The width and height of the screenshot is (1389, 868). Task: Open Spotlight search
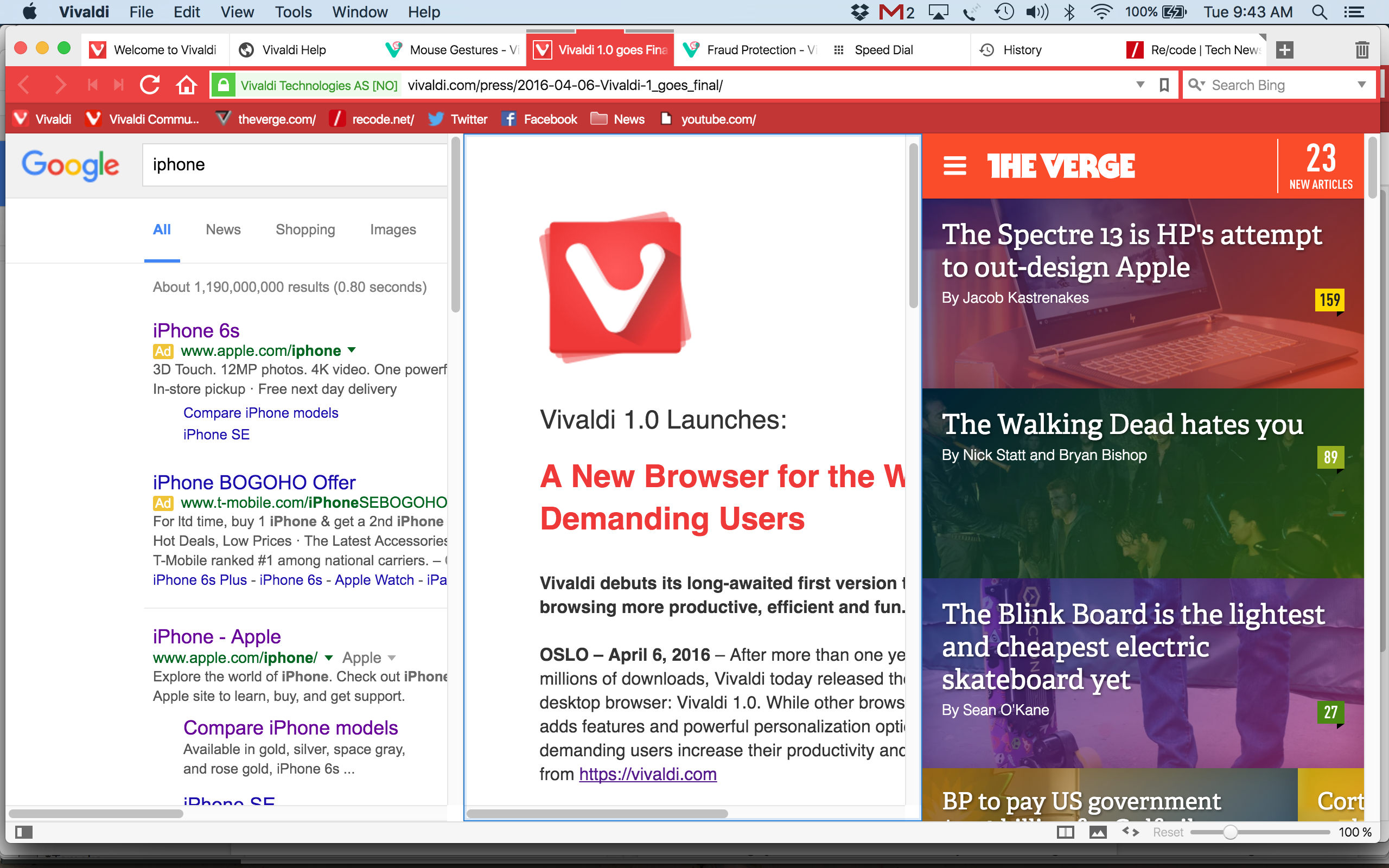1319,12
